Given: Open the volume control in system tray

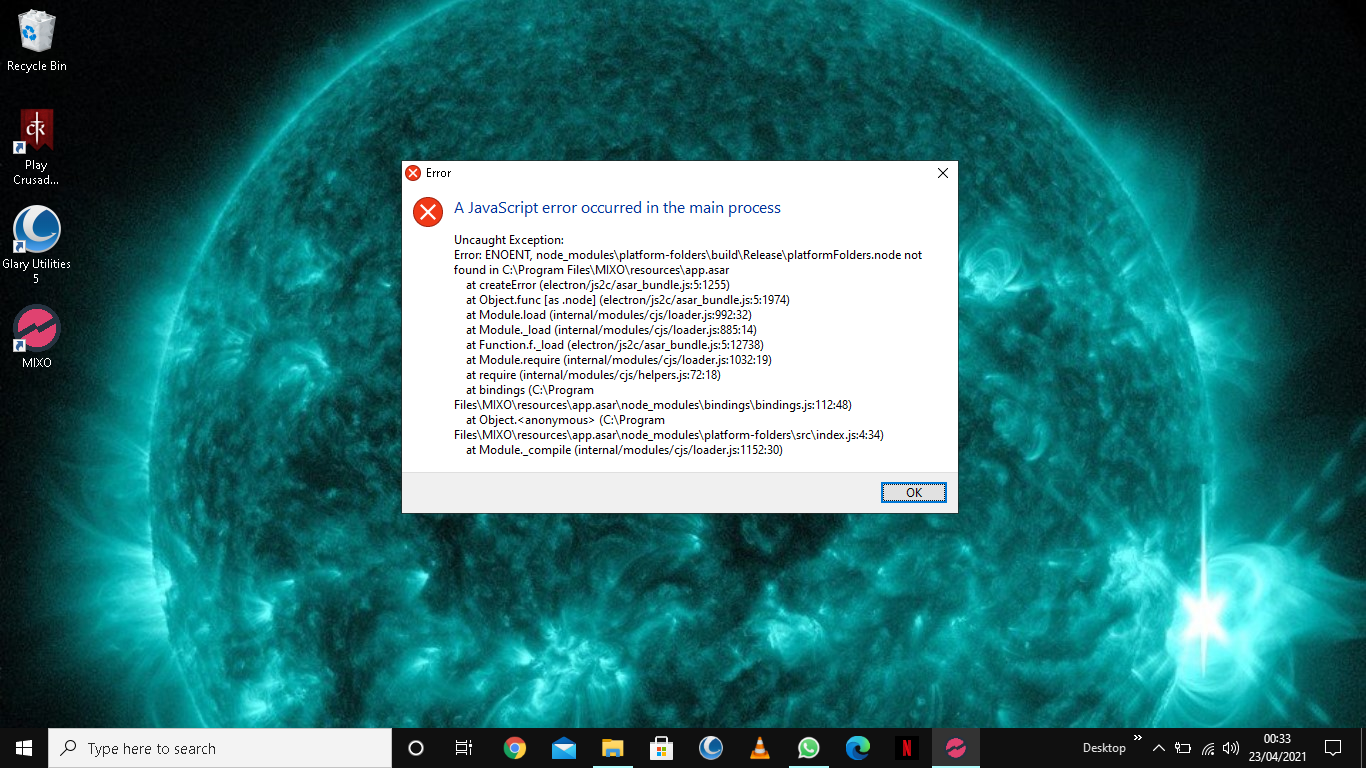Looking at the screenshot, I should point(1231,748).
